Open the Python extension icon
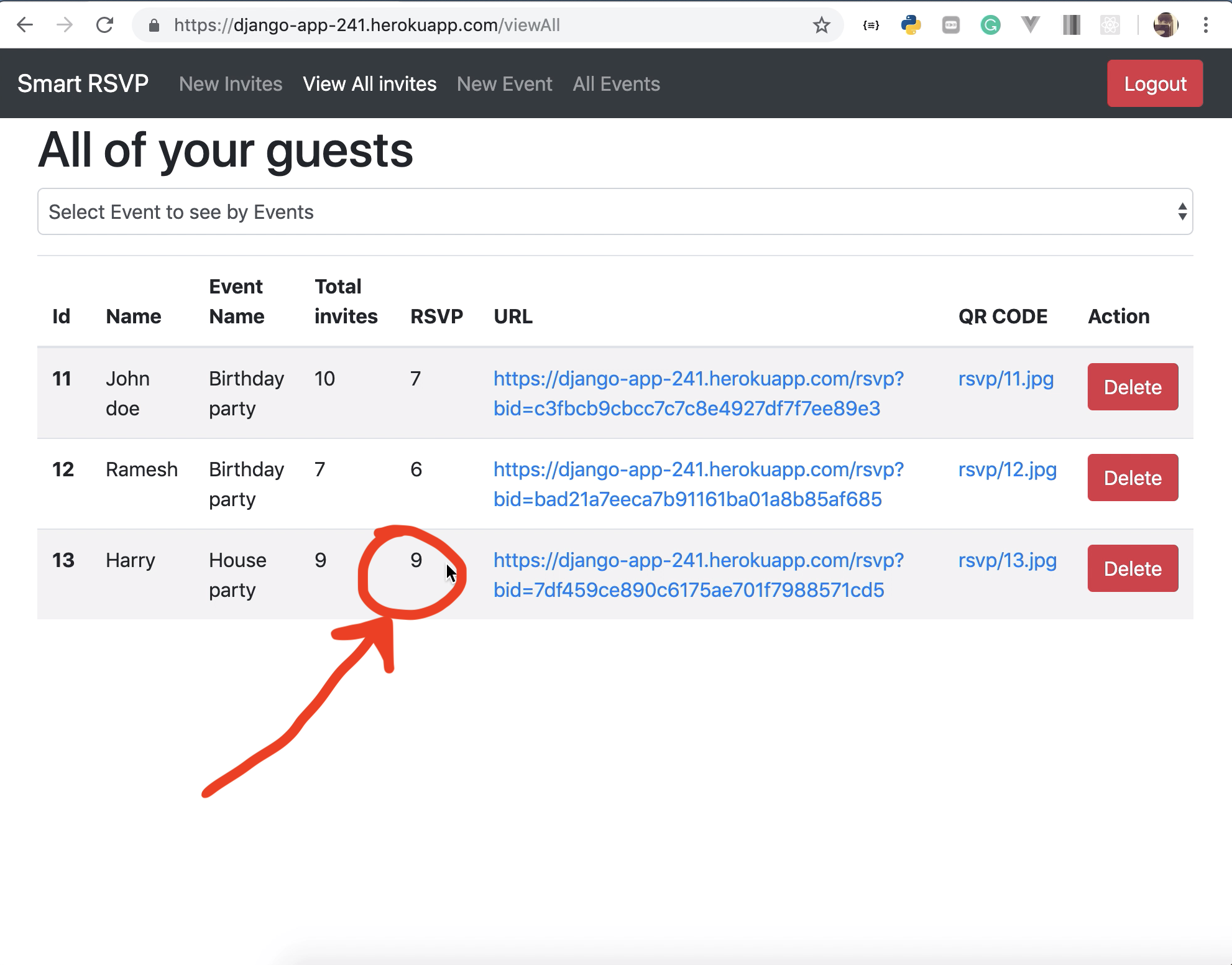The image size is (1232, 965). (x=911, y=25)
